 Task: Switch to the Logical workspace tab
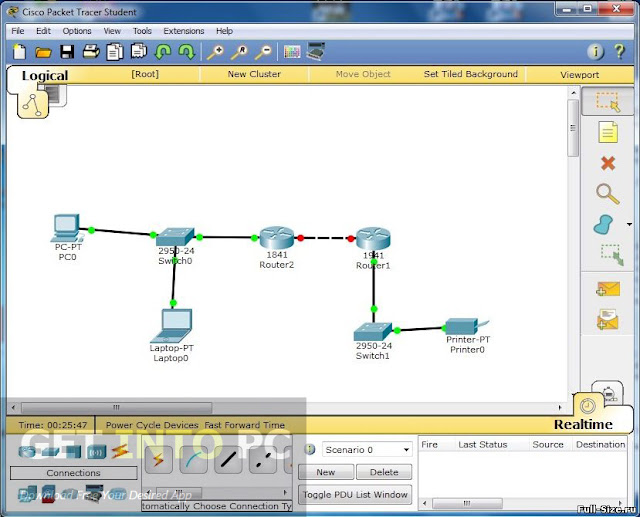[45, 75]
